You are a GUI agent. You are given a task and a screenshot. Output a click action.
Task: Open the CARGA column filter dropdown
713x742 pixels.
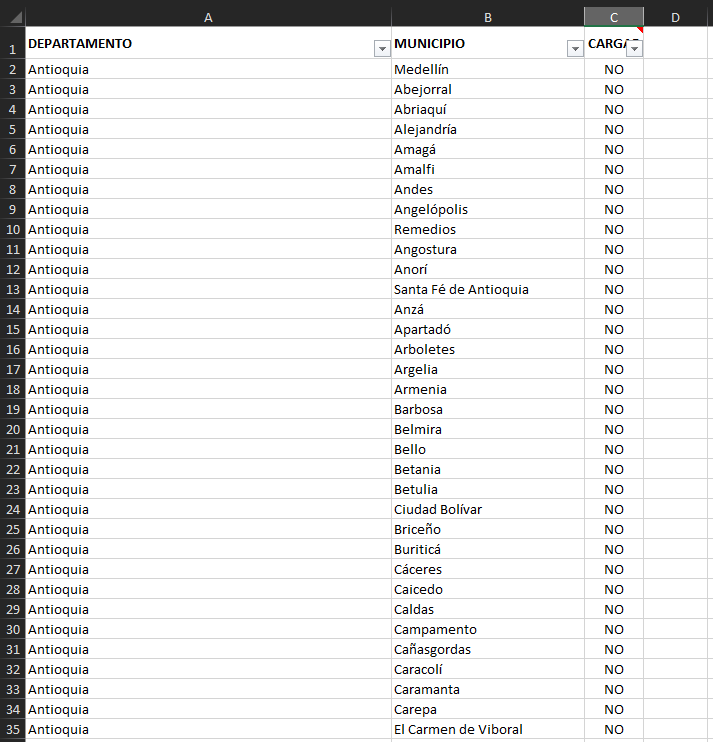[633, 49]
